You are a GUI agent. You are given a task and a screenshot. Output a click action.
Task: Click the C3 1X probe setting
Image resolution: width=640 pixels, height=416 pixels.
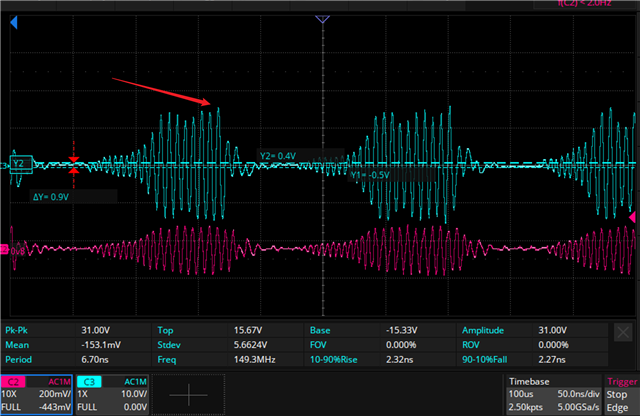pos(82,394)
